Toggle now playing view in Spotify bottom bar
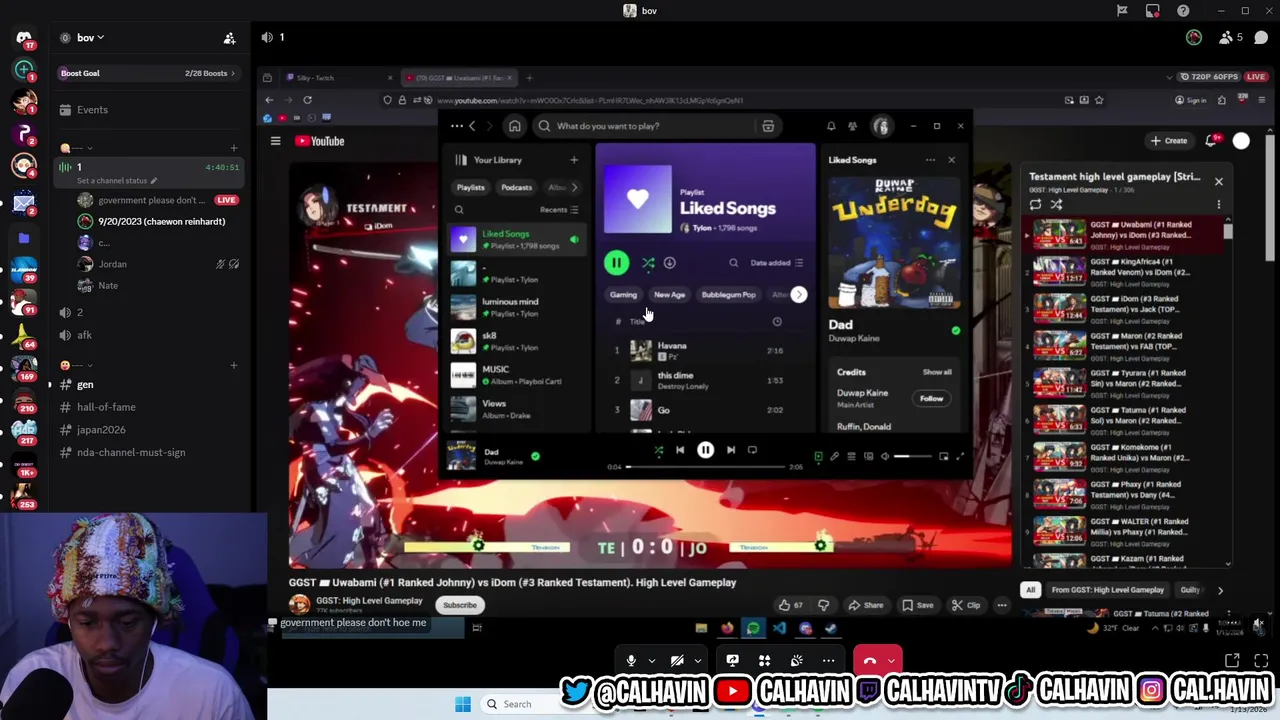1280x720 pixels. point(818,456)
